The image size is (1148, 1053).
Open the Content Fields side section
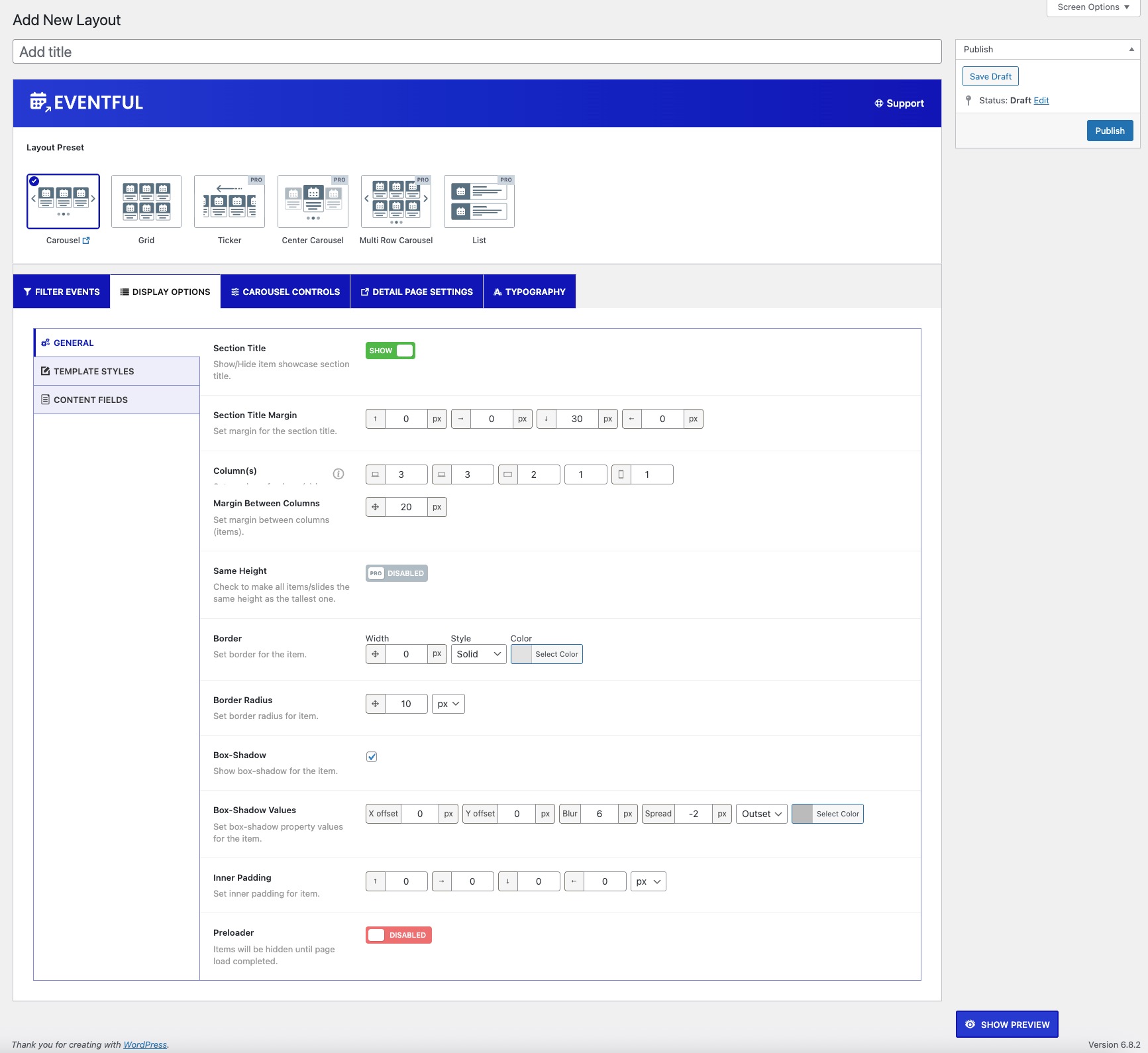click(117, 400)
